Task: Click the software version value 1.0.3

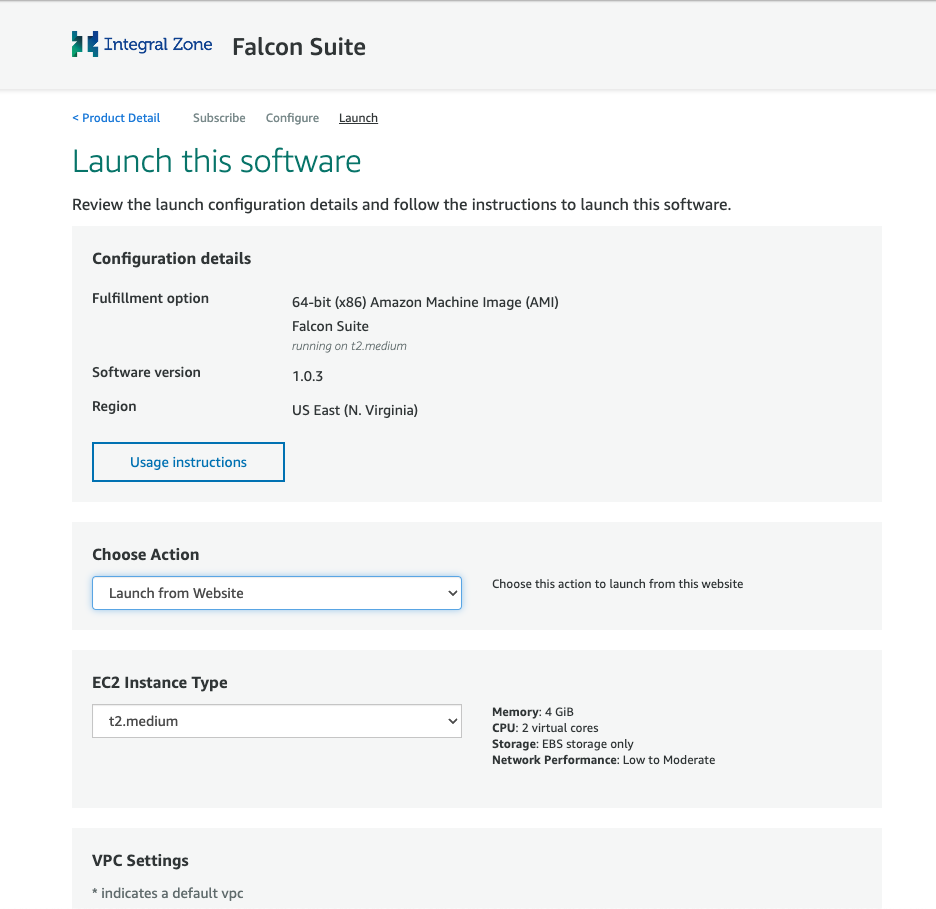Action: pos(307,376)
